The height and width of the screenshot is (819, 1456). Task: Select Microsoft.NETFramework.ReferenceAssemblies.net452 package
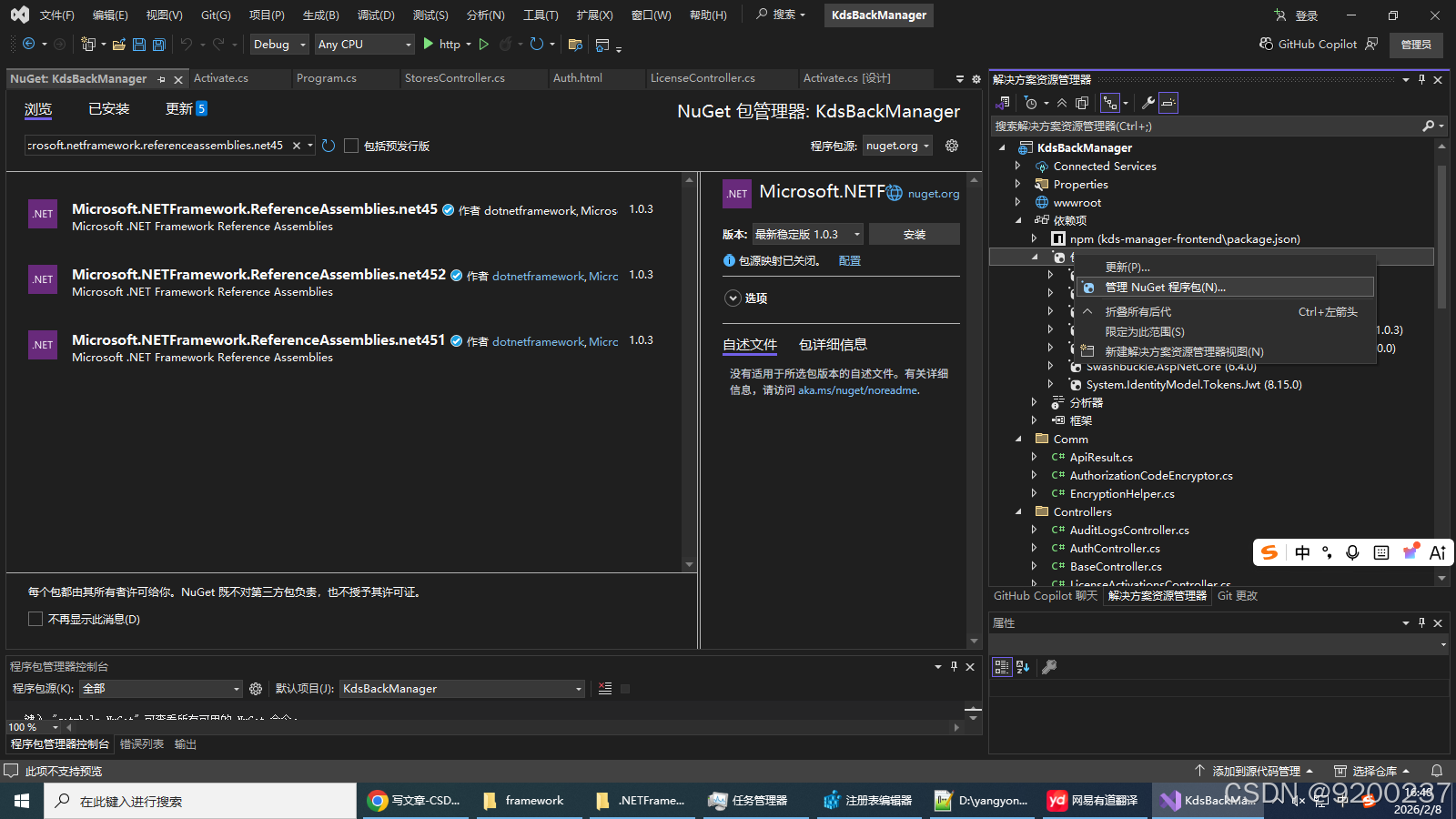(344, 282)
